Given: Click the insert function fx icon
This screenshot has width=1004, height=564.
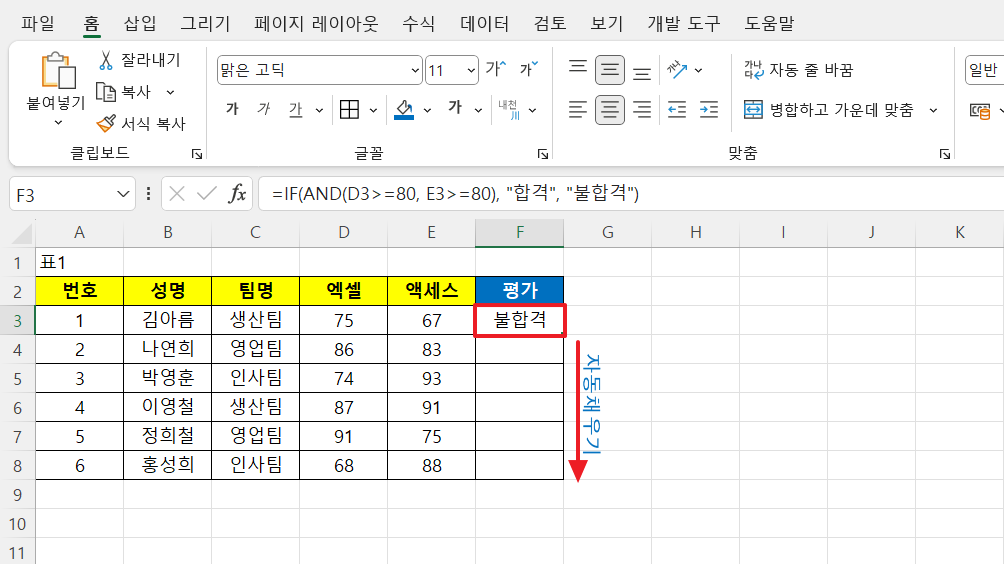Looking at the screenshot, I should click(x=238, y=193).
